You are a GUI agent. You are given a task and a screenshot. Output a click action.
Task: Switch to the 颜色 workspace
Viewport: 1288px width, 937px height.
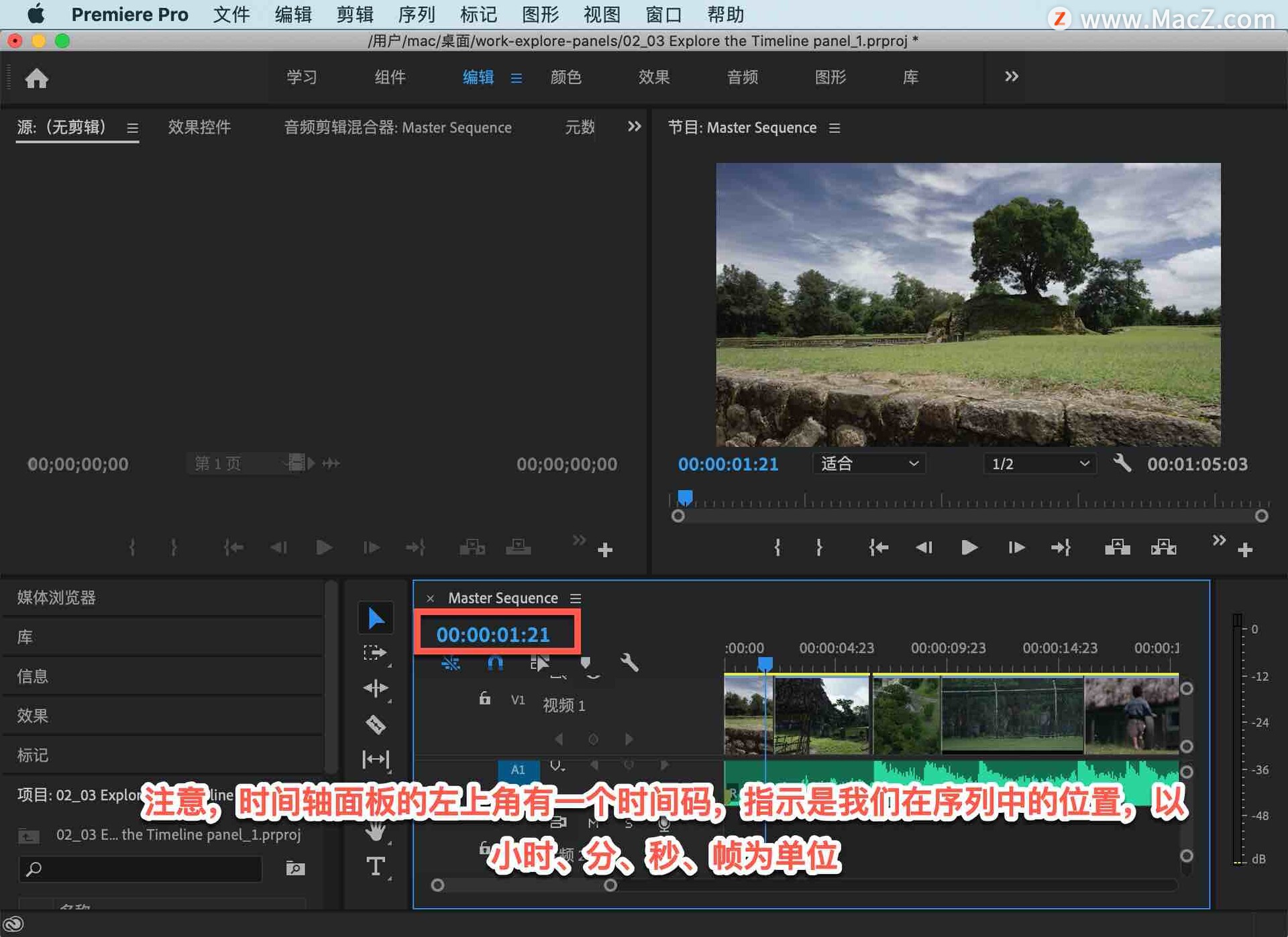point(566,77)
